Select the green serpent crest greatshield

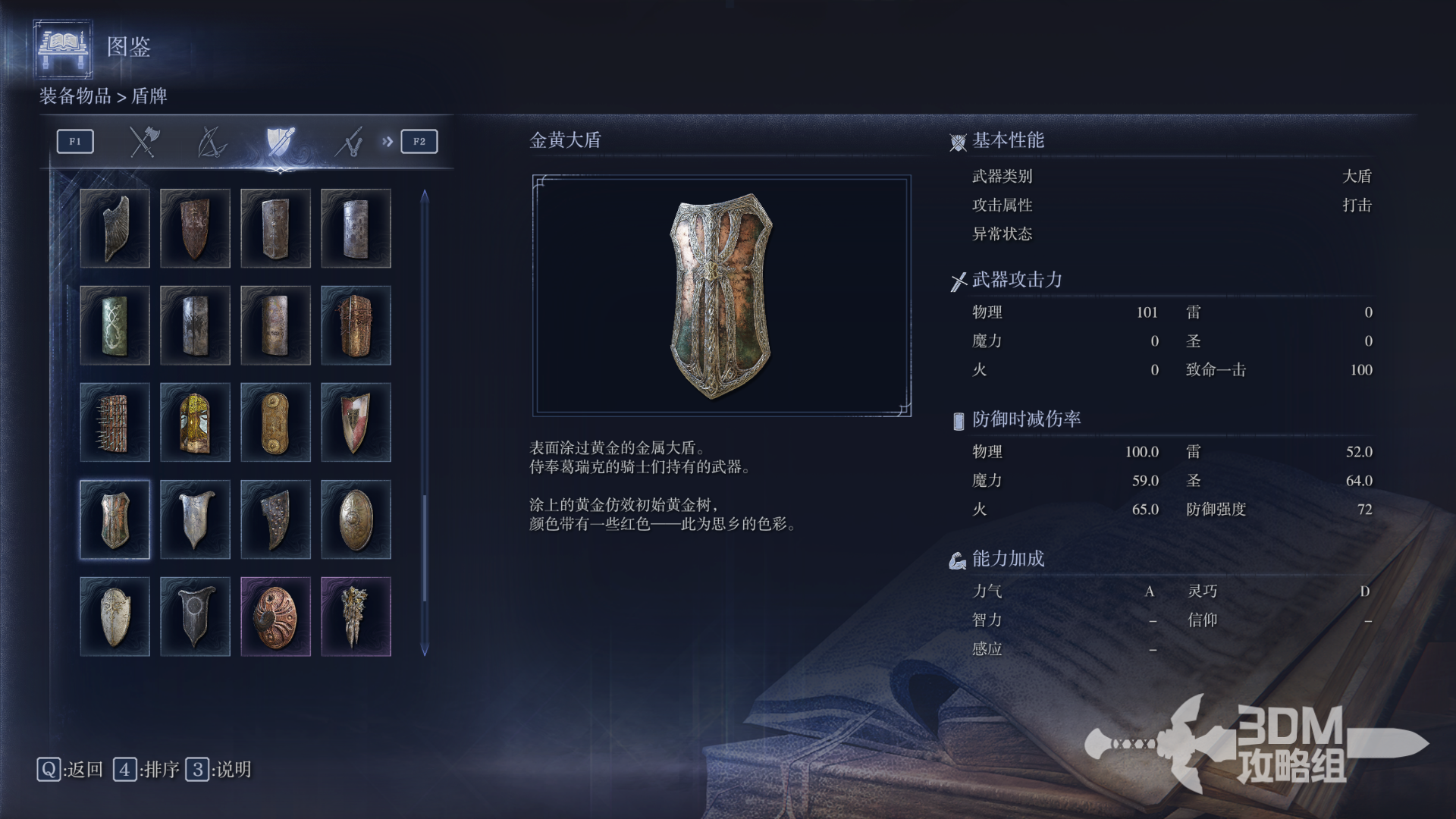click(x=115, y=325)
